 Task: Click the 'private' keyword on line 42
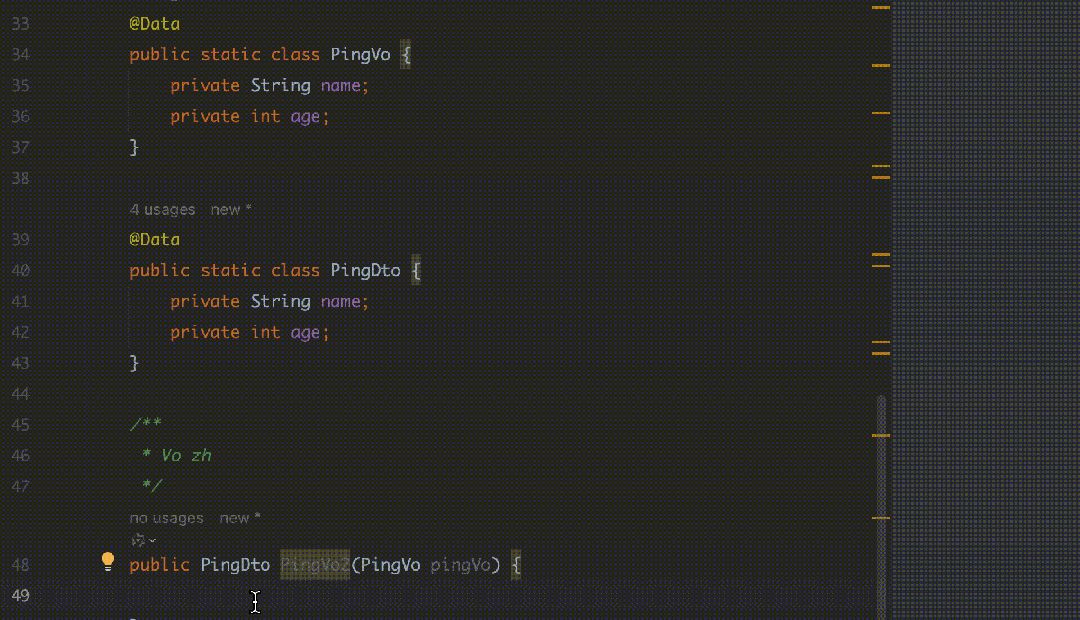point(205,332)
